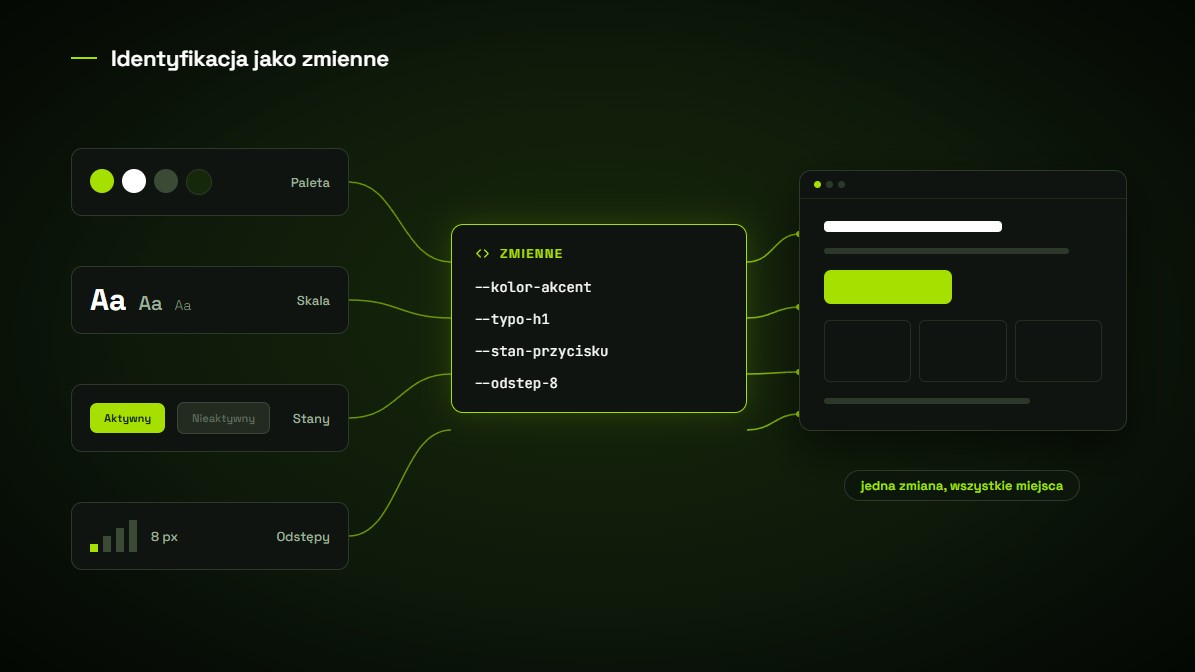Click the white heading bar in the mockup window
The image size is (1195, 672).
(x=913, y=226)
